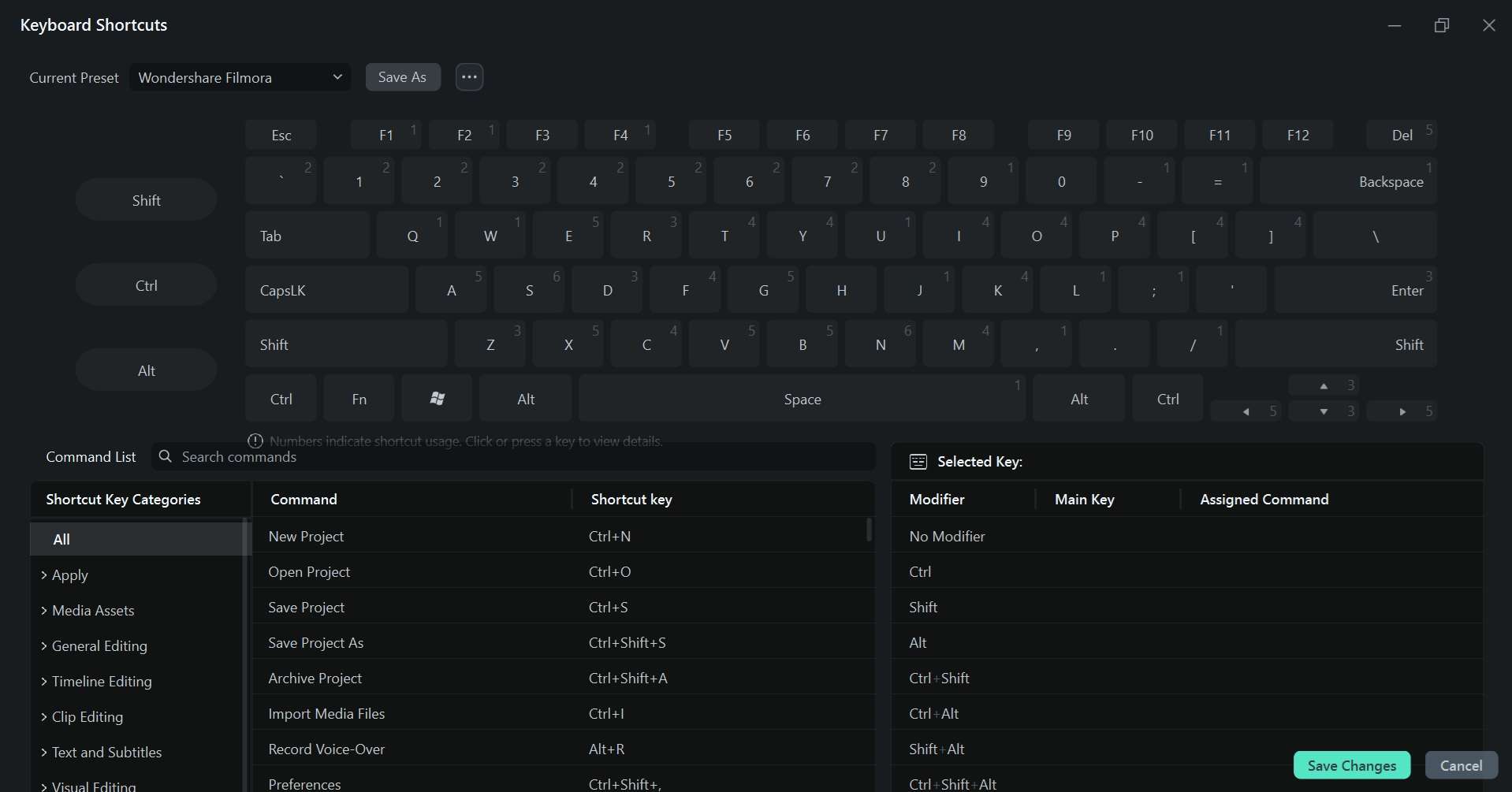Click the Shortcut key column header
The height and width of the screenshot is (792, 1512).
pos(631,499)
